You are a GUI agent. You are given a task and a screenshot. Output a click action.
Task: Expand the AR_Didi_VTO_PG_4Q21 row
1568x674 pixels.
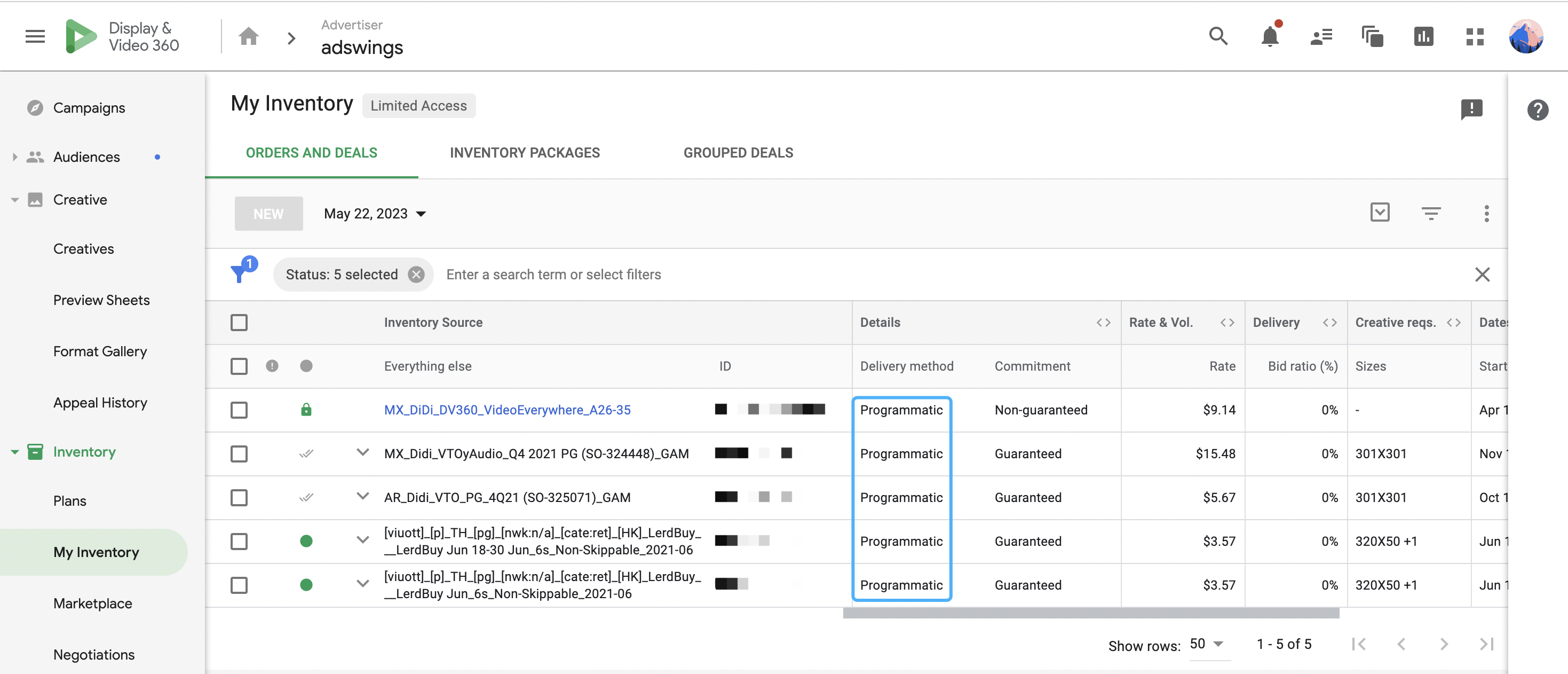[362, 496]
